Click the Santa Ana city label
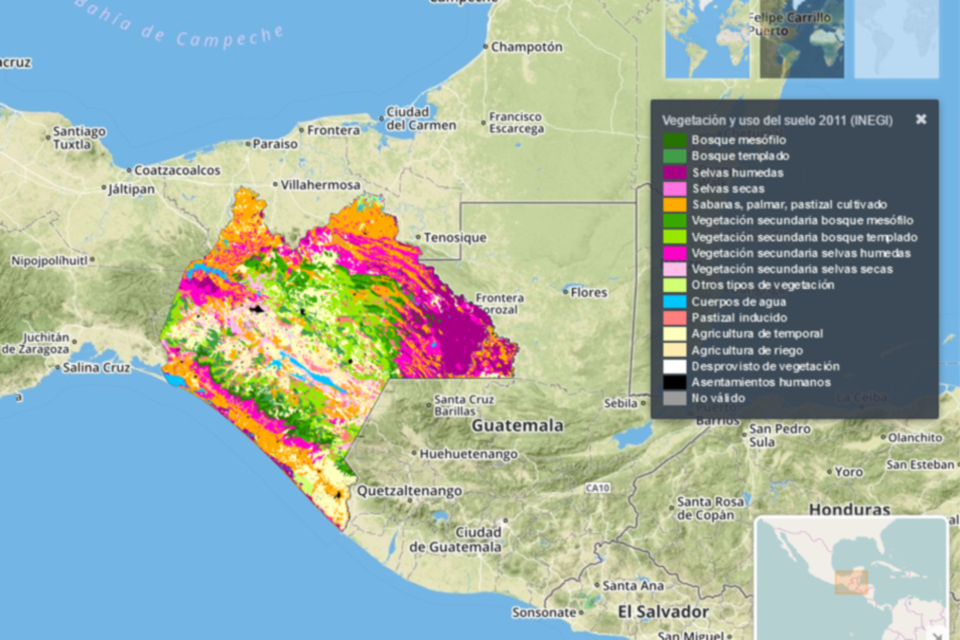 tap(633, 585)
